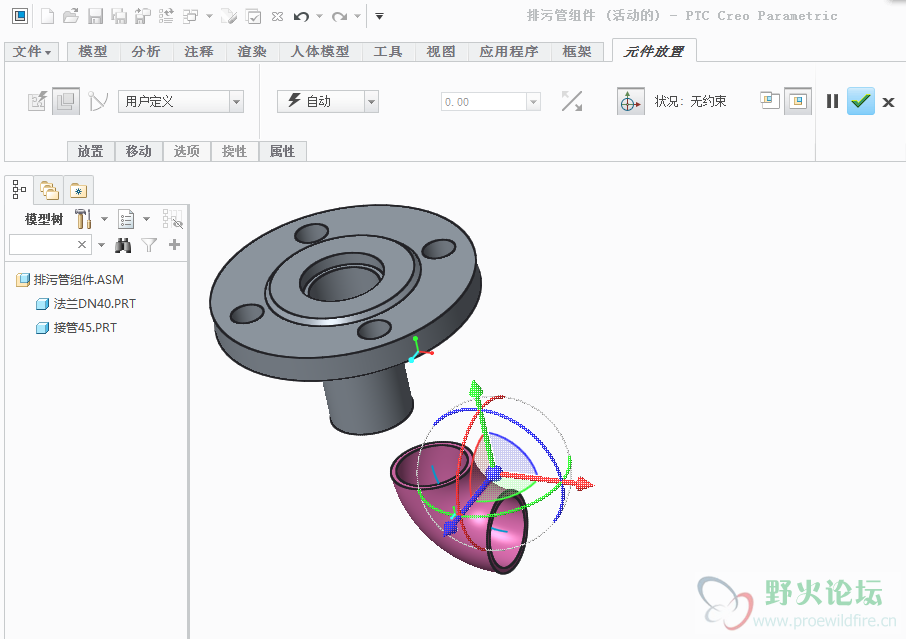
Task: Open the 挠性 panel tab
Action: tap(235, 151)
